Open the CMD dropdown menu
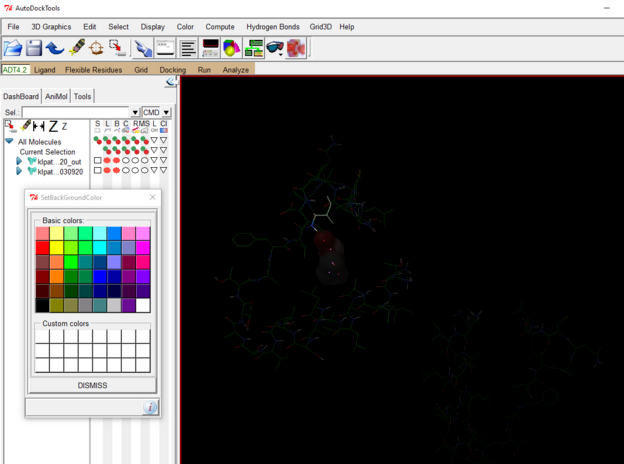624x464 pixels. [166, 113]
